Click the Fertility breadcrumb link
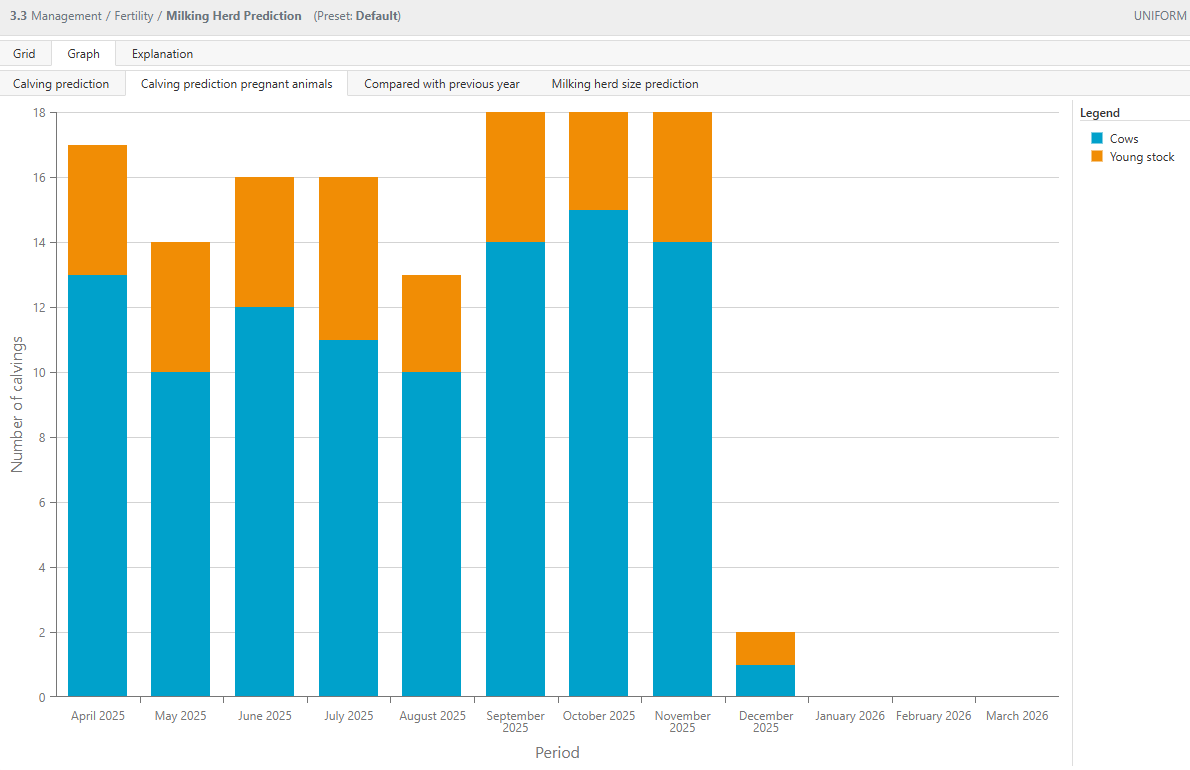 (133, 16)
